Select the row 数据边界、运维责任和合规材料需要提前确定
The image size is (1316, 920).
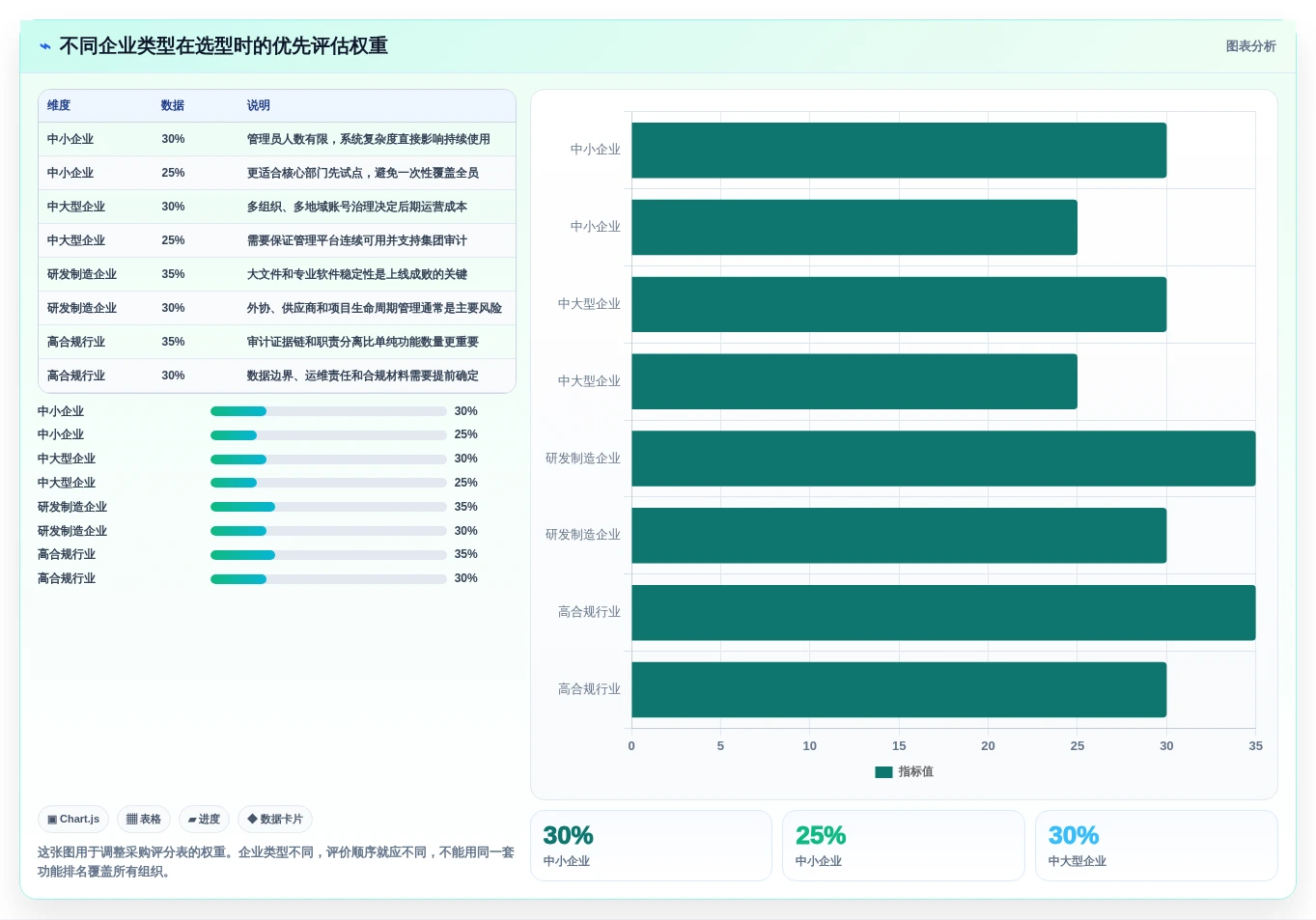coord(277,376)
